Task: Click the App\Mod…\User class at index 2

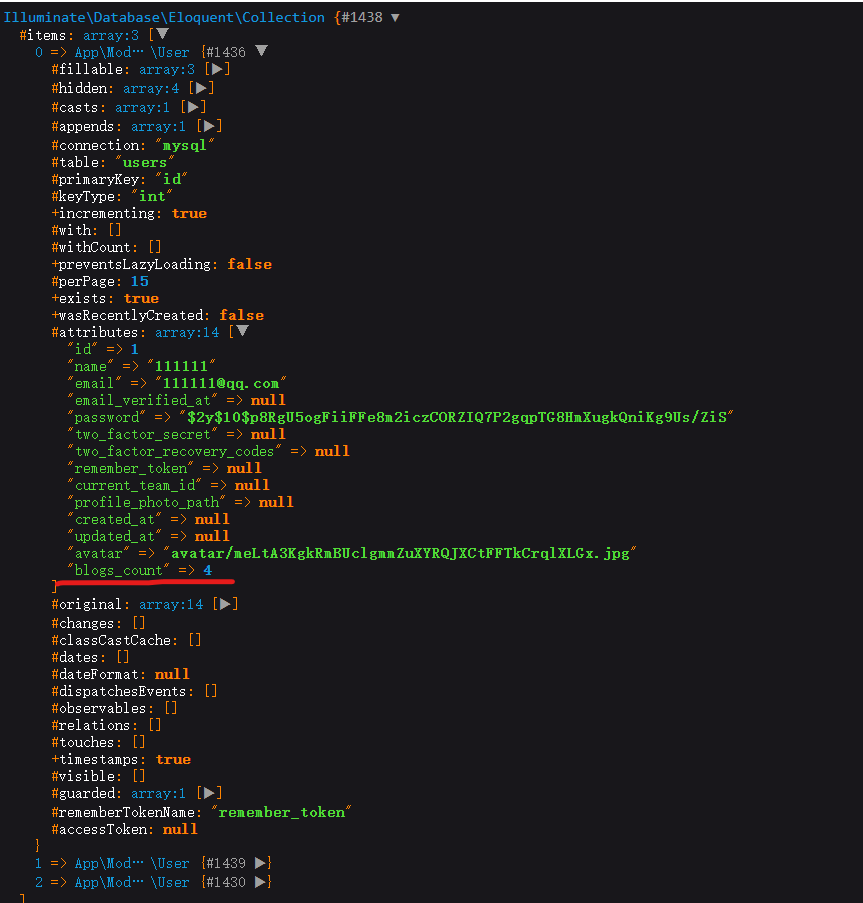Action: coord(132,882)
